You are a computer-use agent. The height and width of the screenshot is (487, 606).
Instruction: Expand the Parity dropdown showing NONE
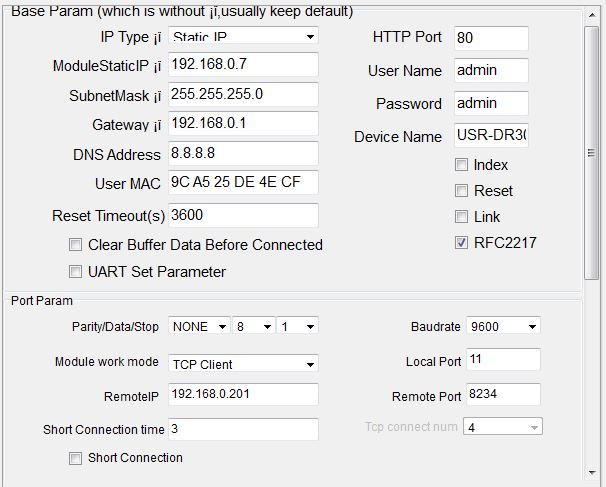(x=199, y=326)
